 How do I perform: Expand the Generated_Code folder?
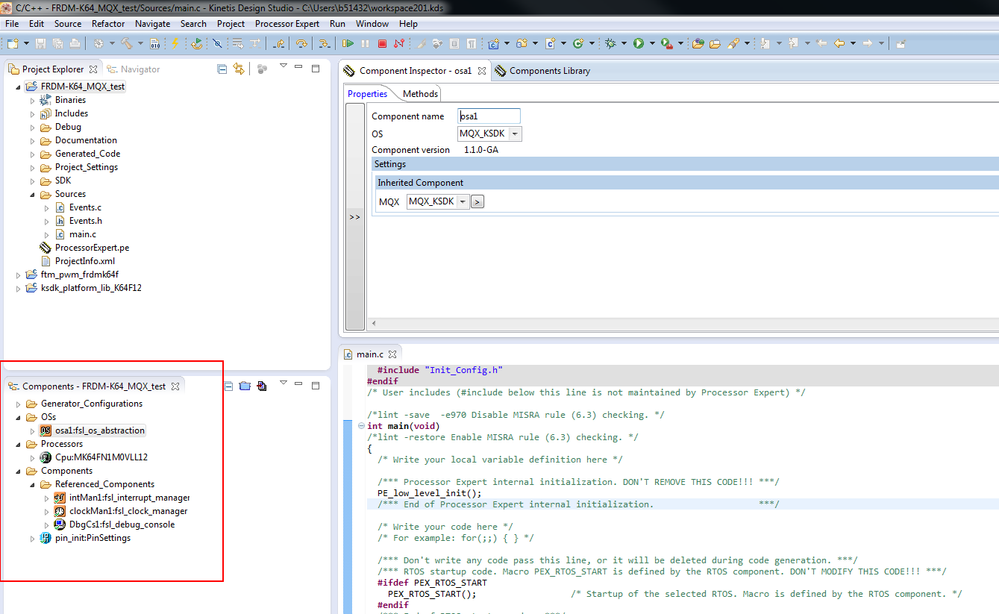click(32, 154)
